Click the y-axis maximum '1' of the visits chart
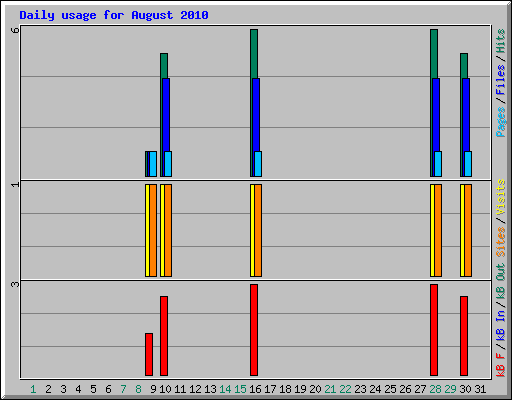 point(15,184)
